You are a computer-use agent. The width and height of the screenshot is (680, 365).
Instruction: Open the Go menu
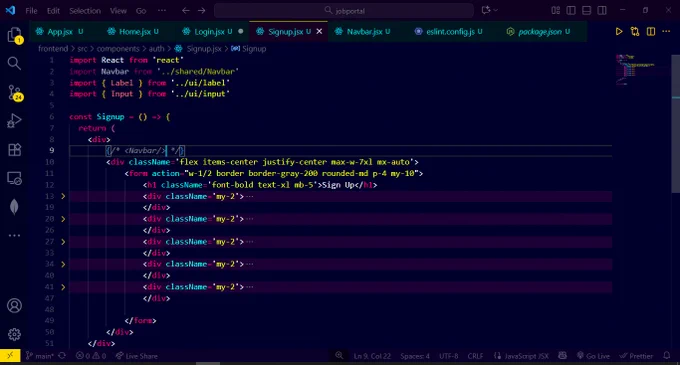[141, 11]
